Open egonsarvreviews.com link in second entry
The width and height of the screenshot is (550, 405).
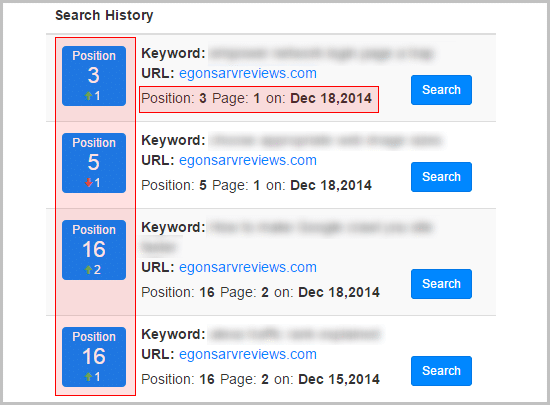pyautogui.click(x=248, y=160)
